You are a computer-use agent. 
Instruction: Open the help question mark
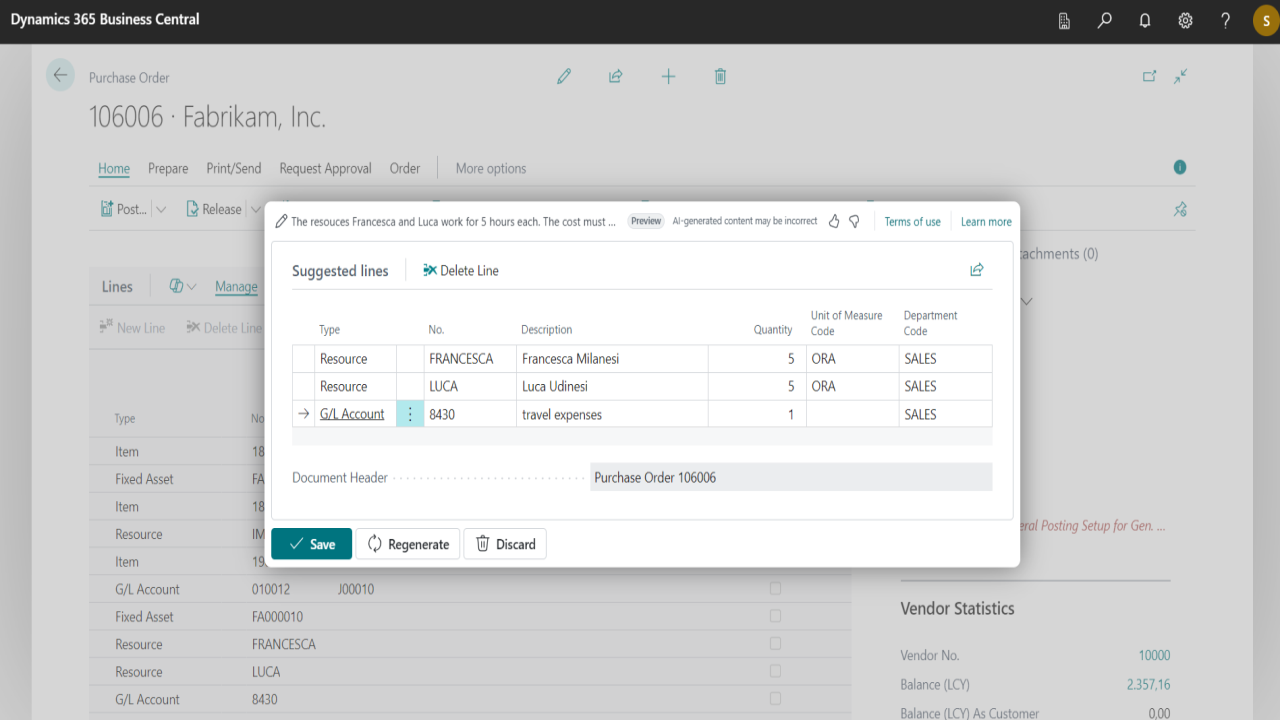(1226, 20)
